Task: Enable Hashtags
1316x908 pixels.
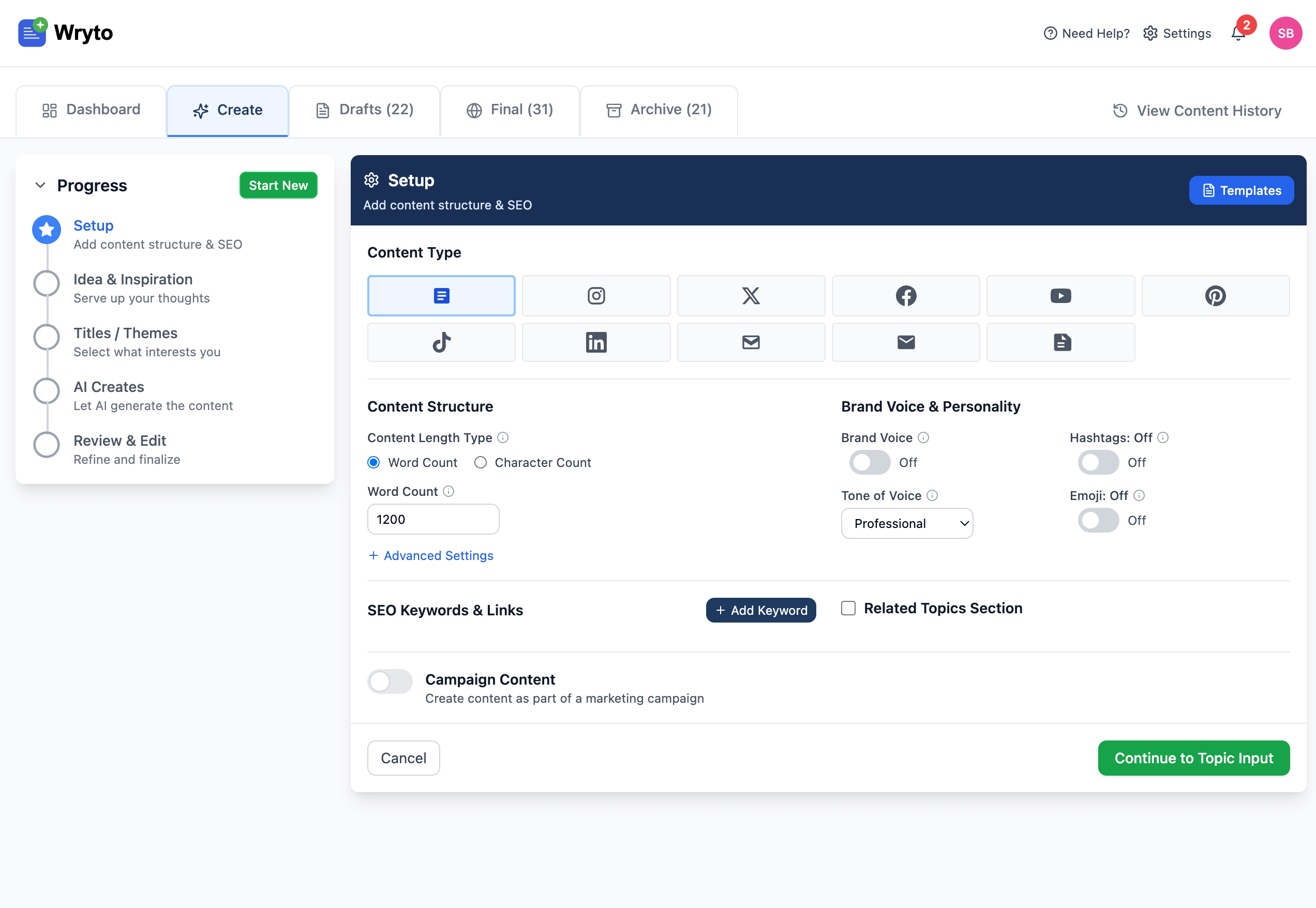Action: (x=1097, y=462)
